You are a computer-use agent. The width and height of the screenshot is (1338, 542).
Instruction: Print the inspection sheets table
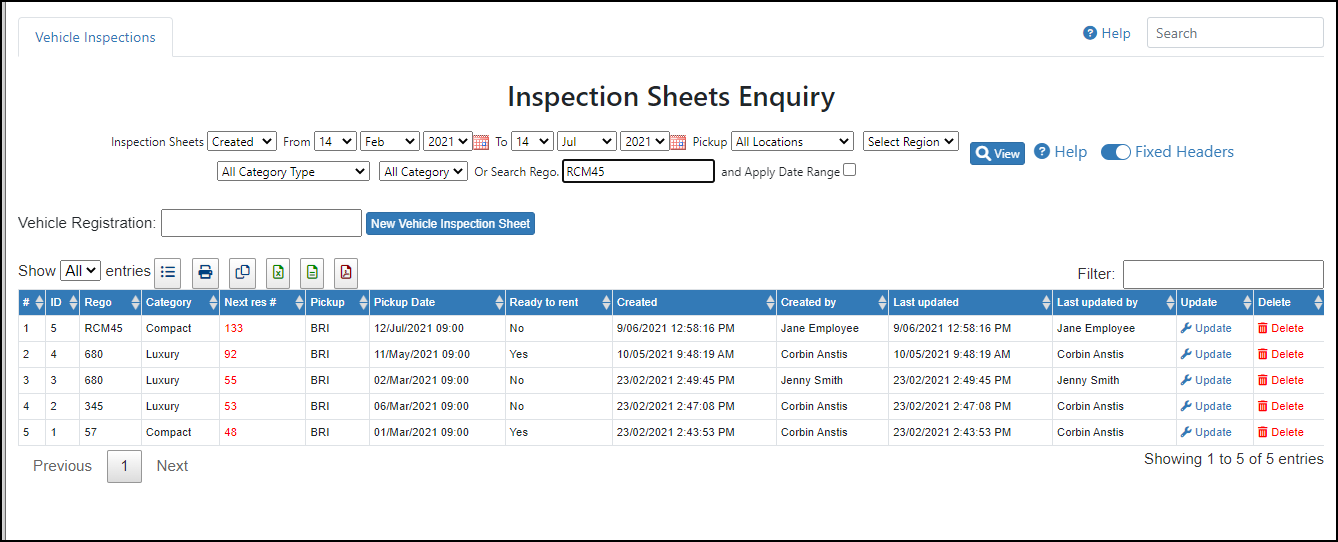pyautogui.click(x=205, y=272)
